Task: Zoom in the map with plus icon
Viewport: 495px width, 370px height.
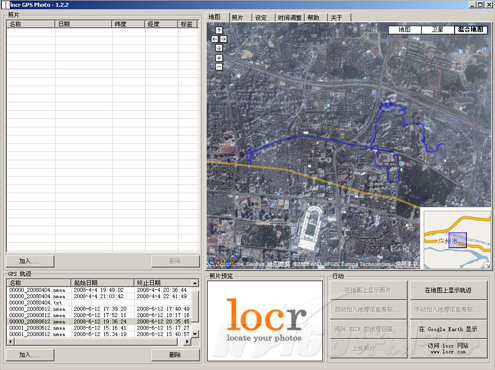Action: pyautogui.click(x=219, y=58)
